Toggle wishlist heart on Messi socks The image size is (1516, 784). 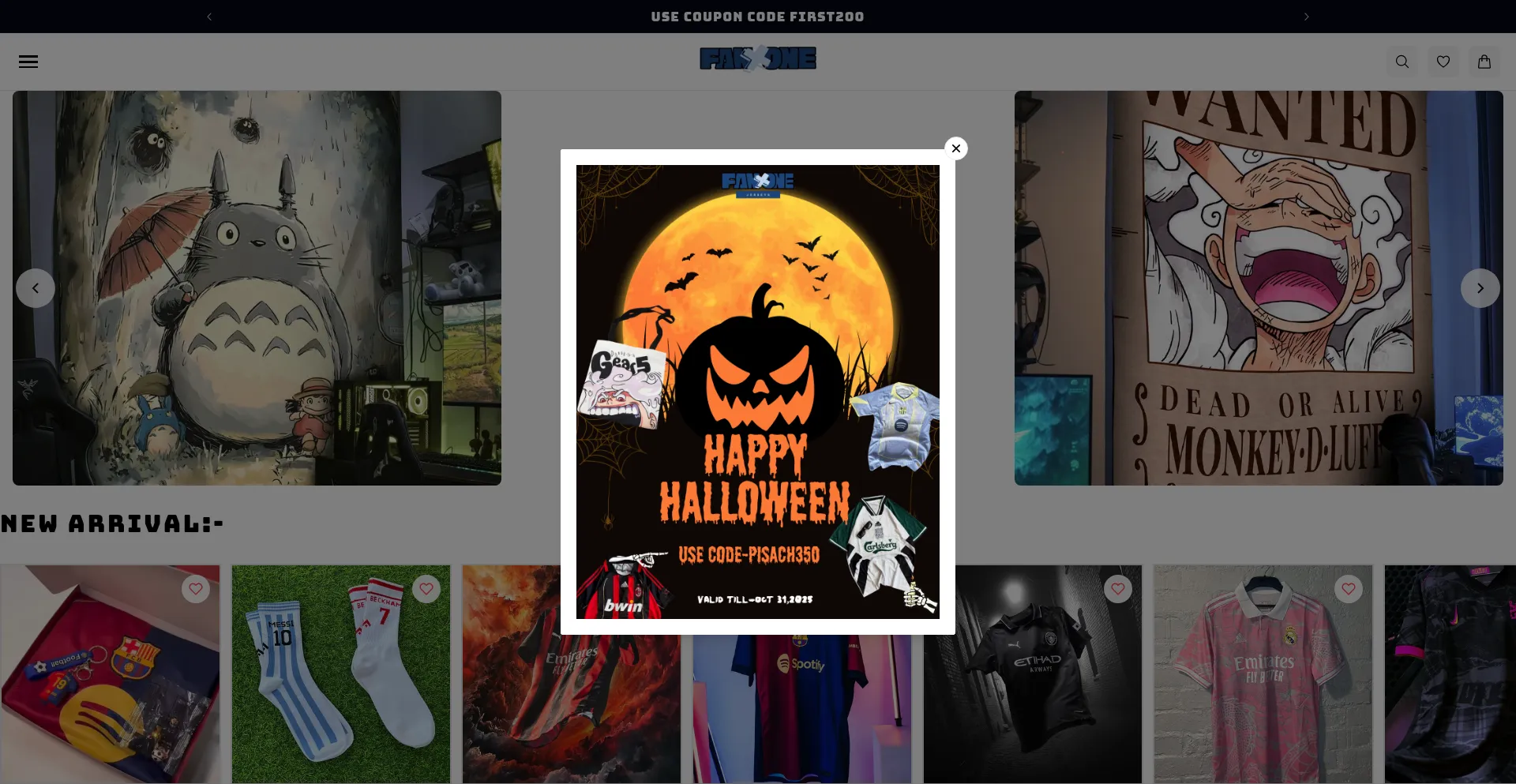[426, 589]
